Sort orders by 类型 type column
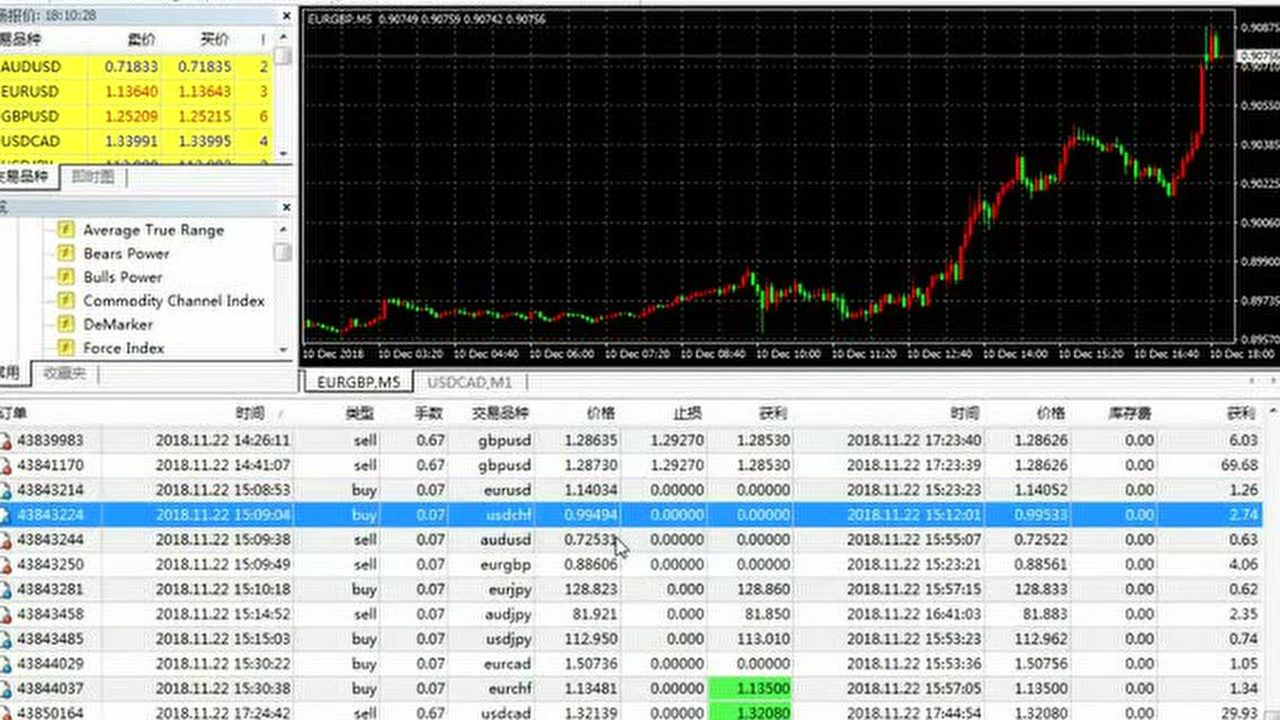Screen dimensions: 1280x720 click(360, 413)
